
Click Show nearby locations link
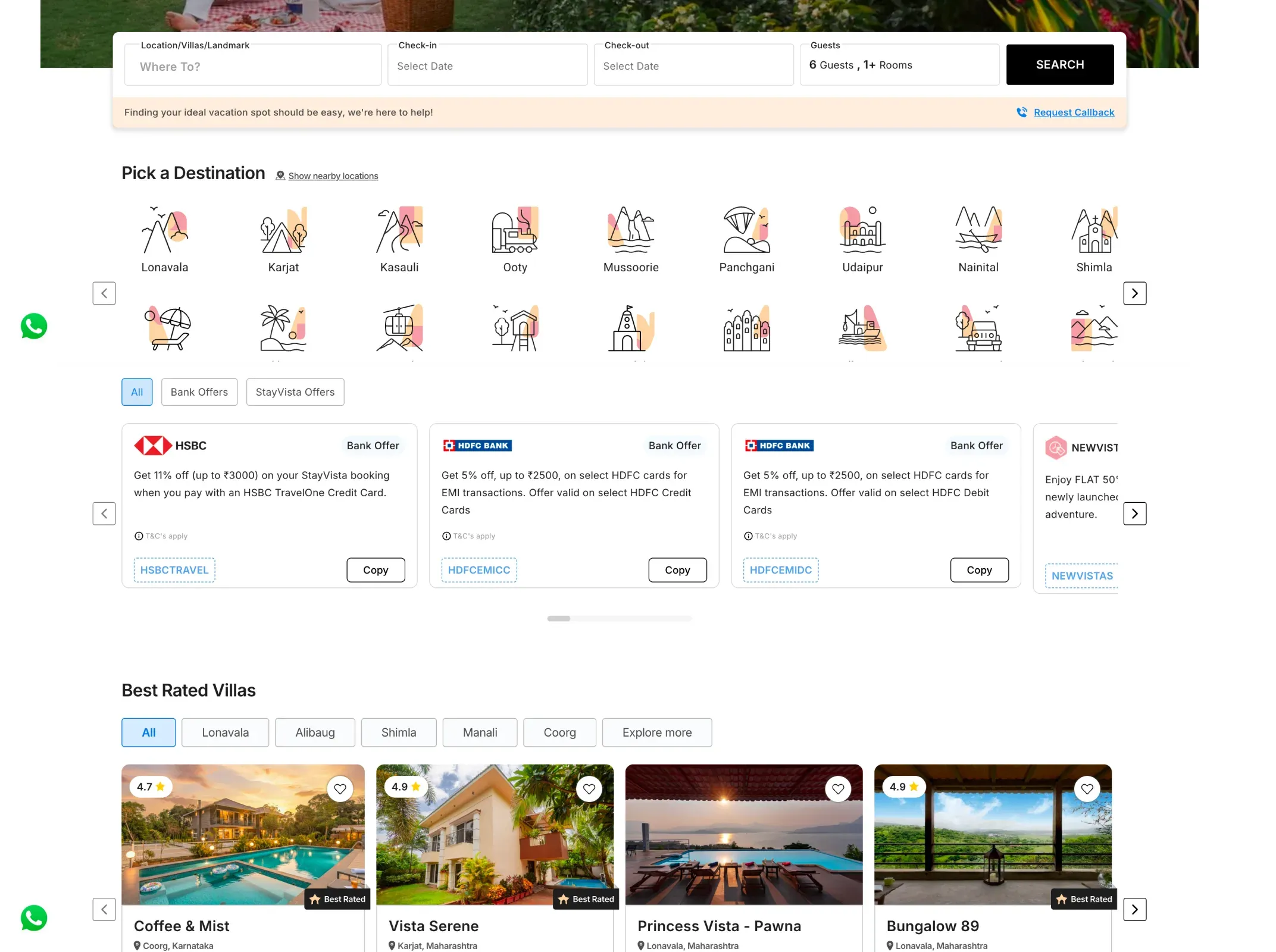(x=333, y=176)
